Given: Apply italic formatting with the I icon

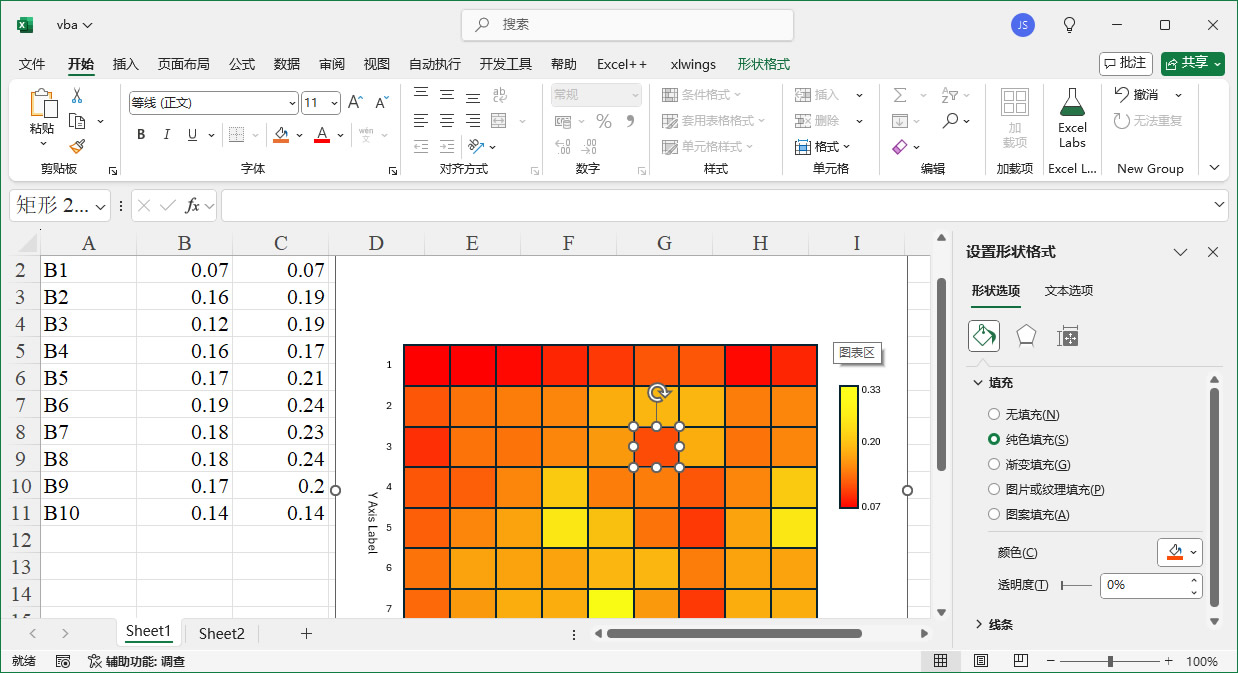Looking at the screenshot, I should [x=166, y=133].
